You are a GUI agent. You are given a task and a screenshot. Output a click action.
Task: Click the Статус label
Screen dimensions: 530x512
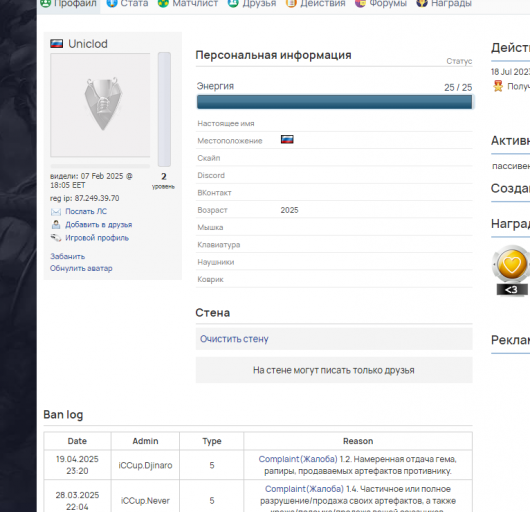click(x=459, y=61)
